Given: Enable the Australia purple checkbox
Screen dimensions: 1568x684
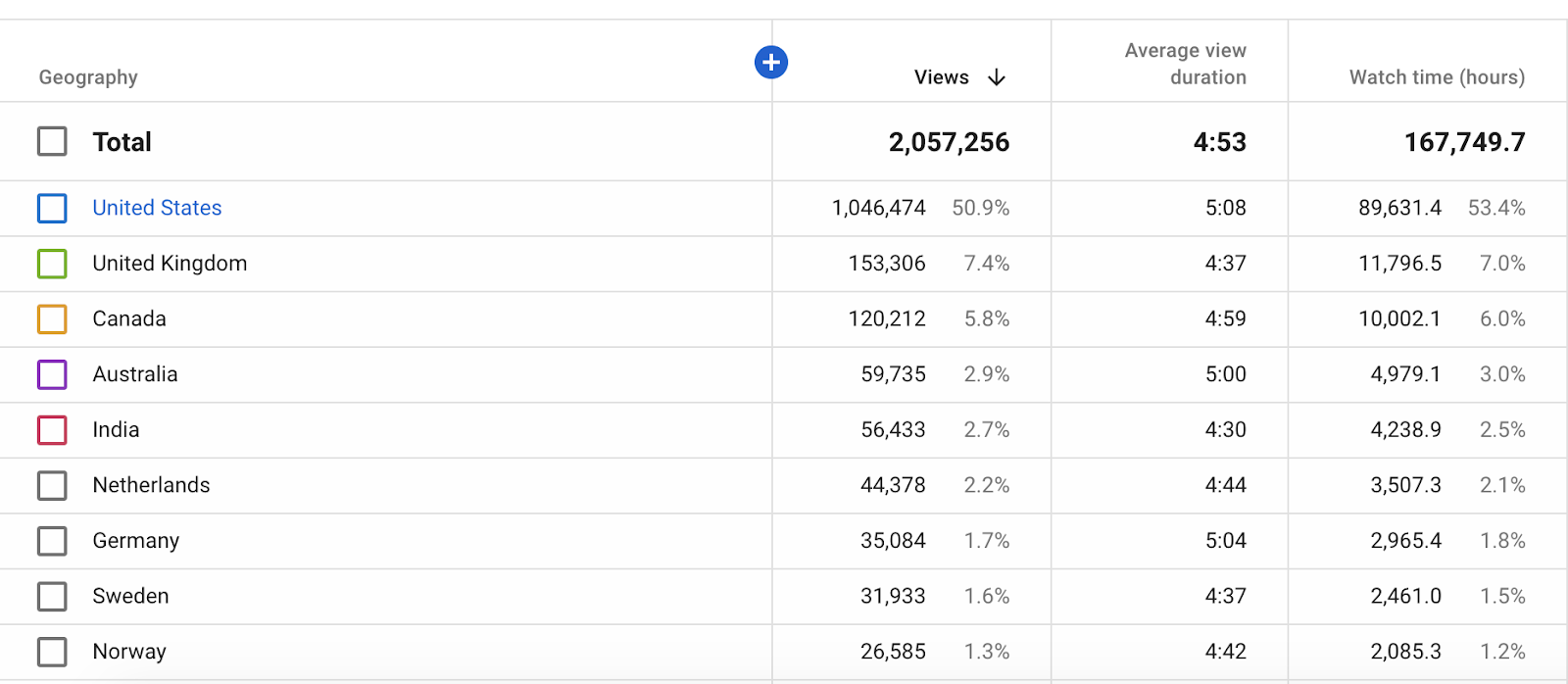Looking at the screenshot, I should click(x=52, y=374).
